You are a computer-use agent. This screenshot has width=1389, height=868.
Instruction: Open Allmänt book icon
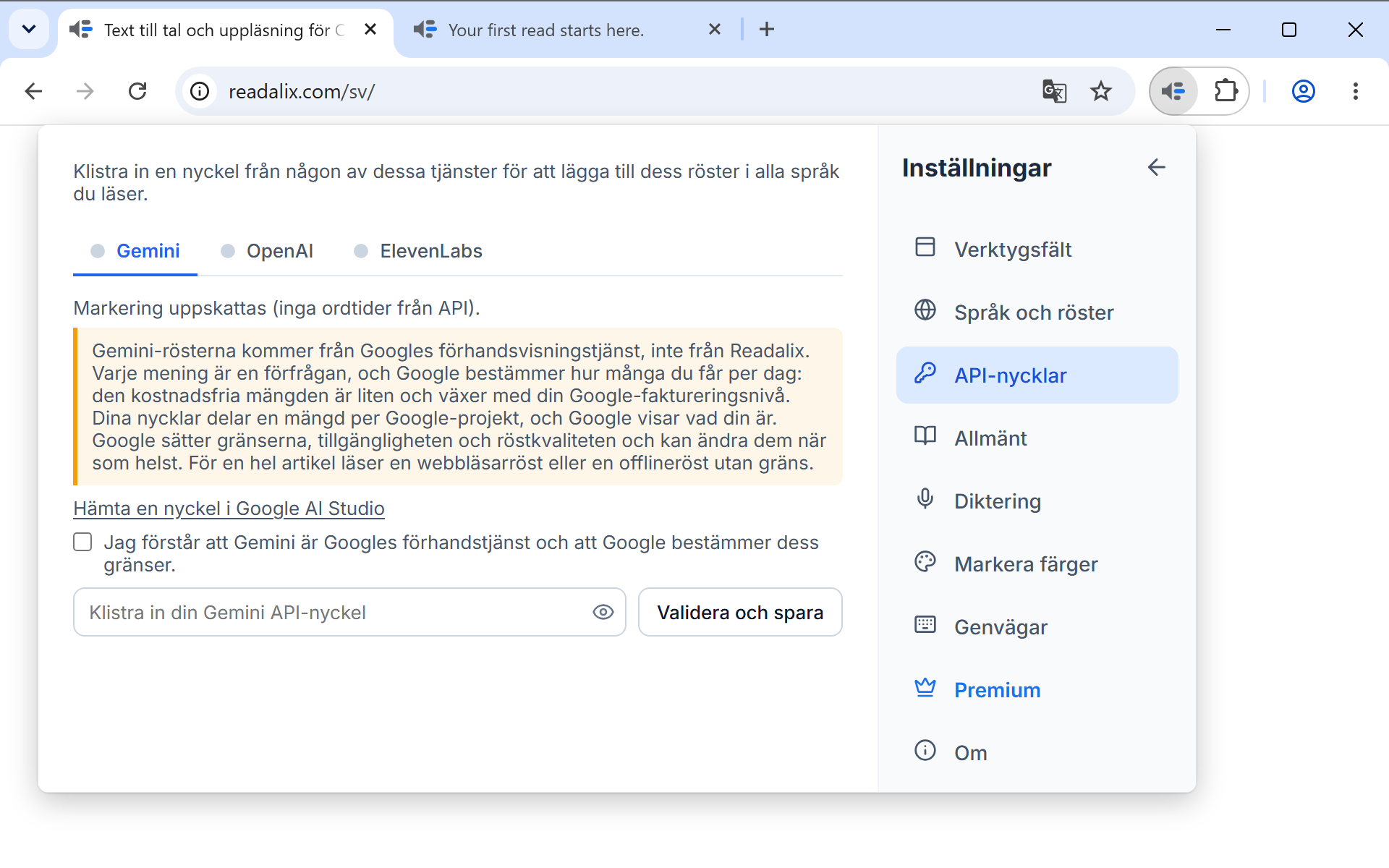click(x=925, y=436)
